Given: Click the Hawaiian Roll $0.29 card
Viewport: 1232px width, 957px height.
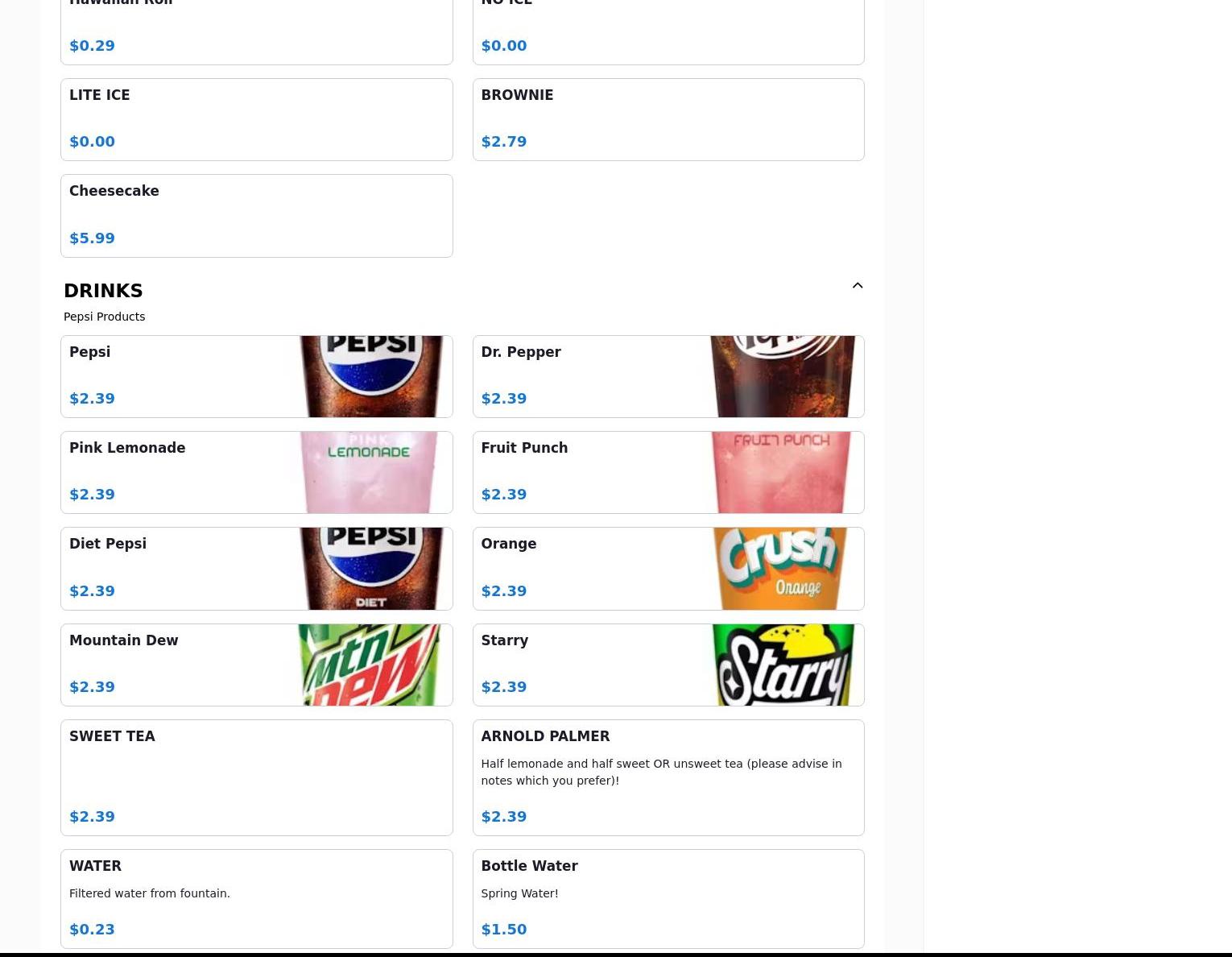Looking at the screenshot, I should (257, 32).
